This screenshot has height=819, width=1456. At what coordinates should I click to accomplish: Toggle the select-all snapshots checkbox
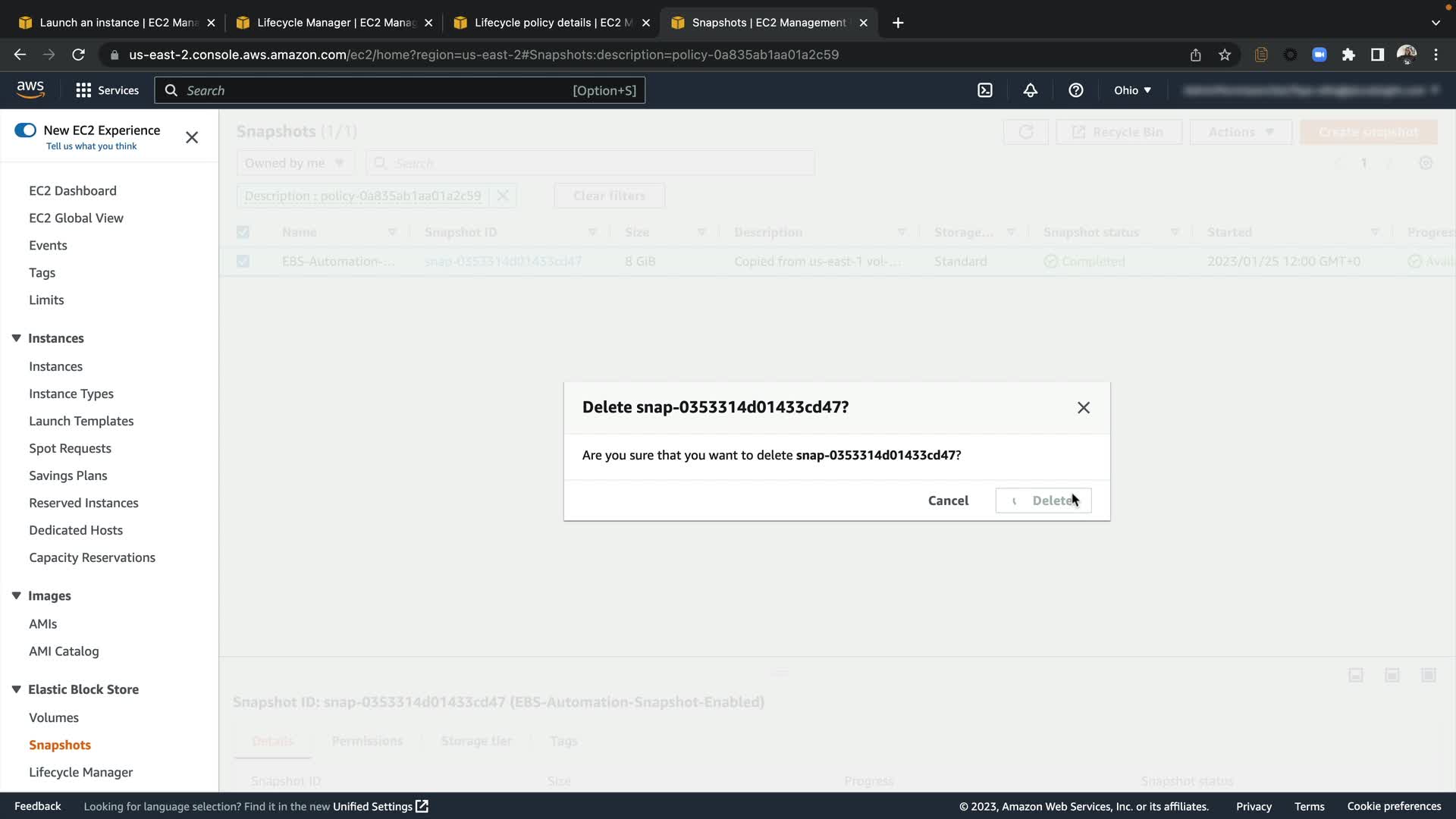243,232
